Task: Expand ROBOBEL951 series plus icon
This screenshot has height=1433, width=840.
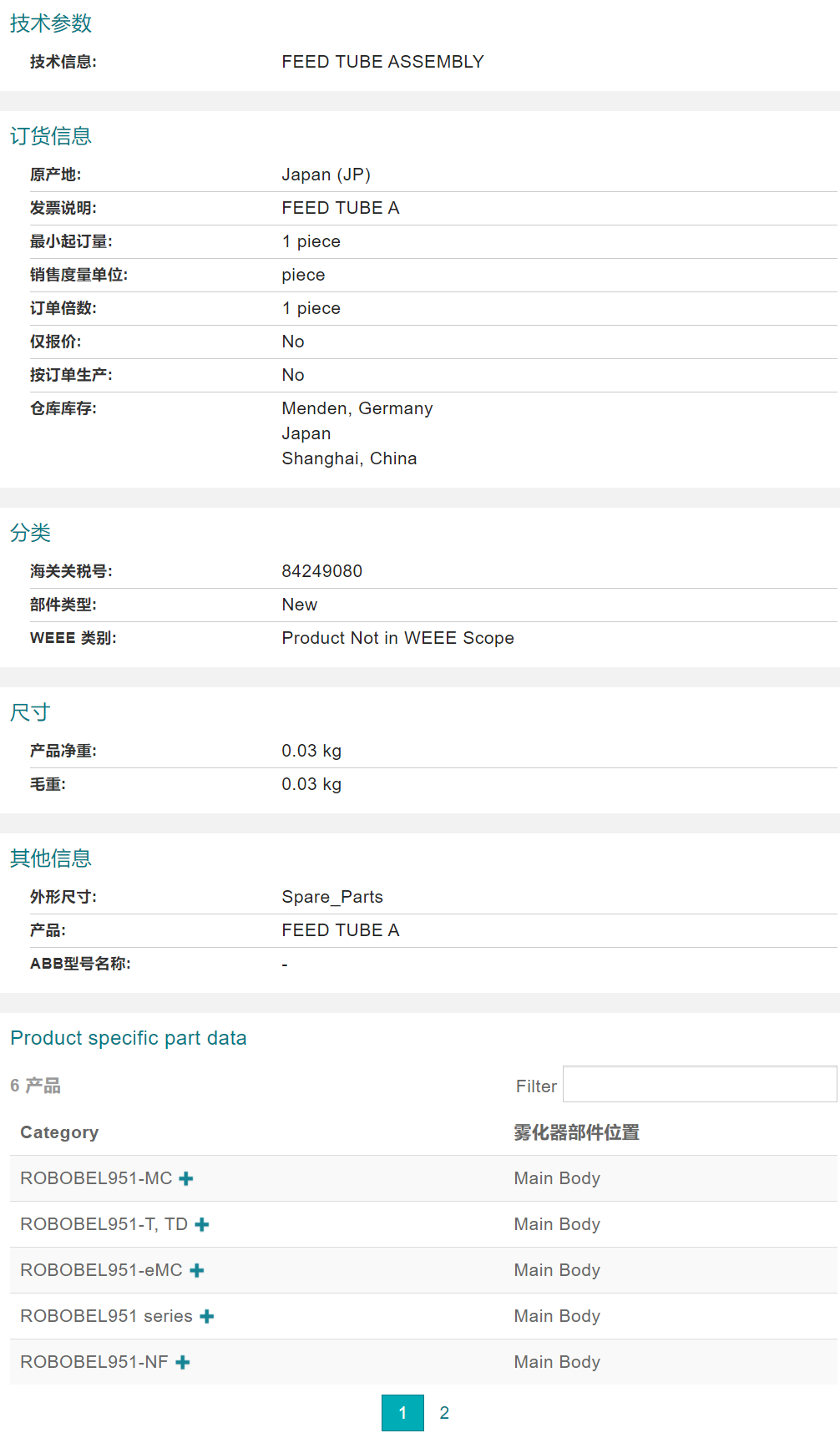Action: point(207,1316)
